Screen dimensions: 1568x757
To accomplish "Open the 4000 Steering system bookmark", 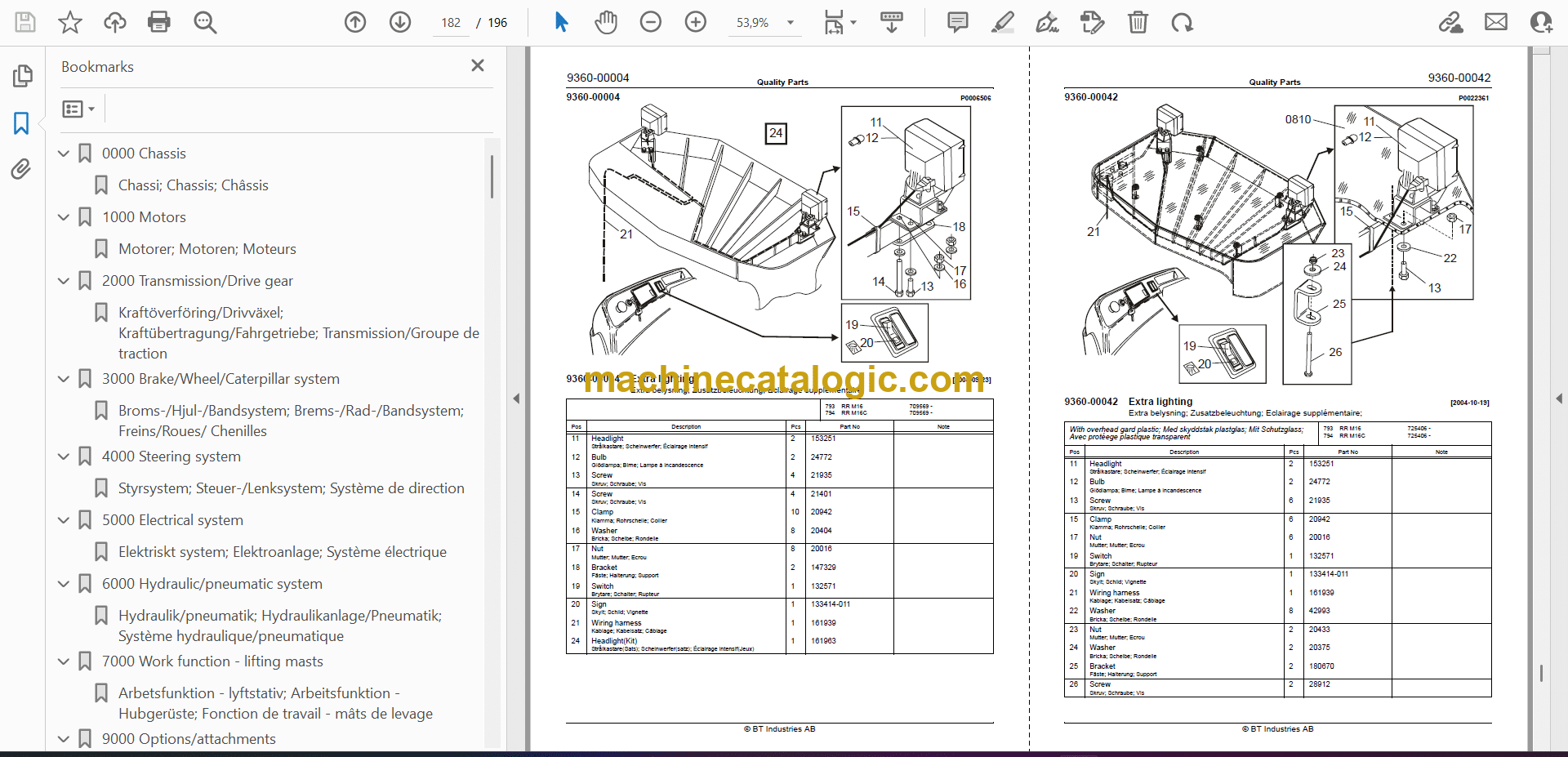I will point(171,456).
